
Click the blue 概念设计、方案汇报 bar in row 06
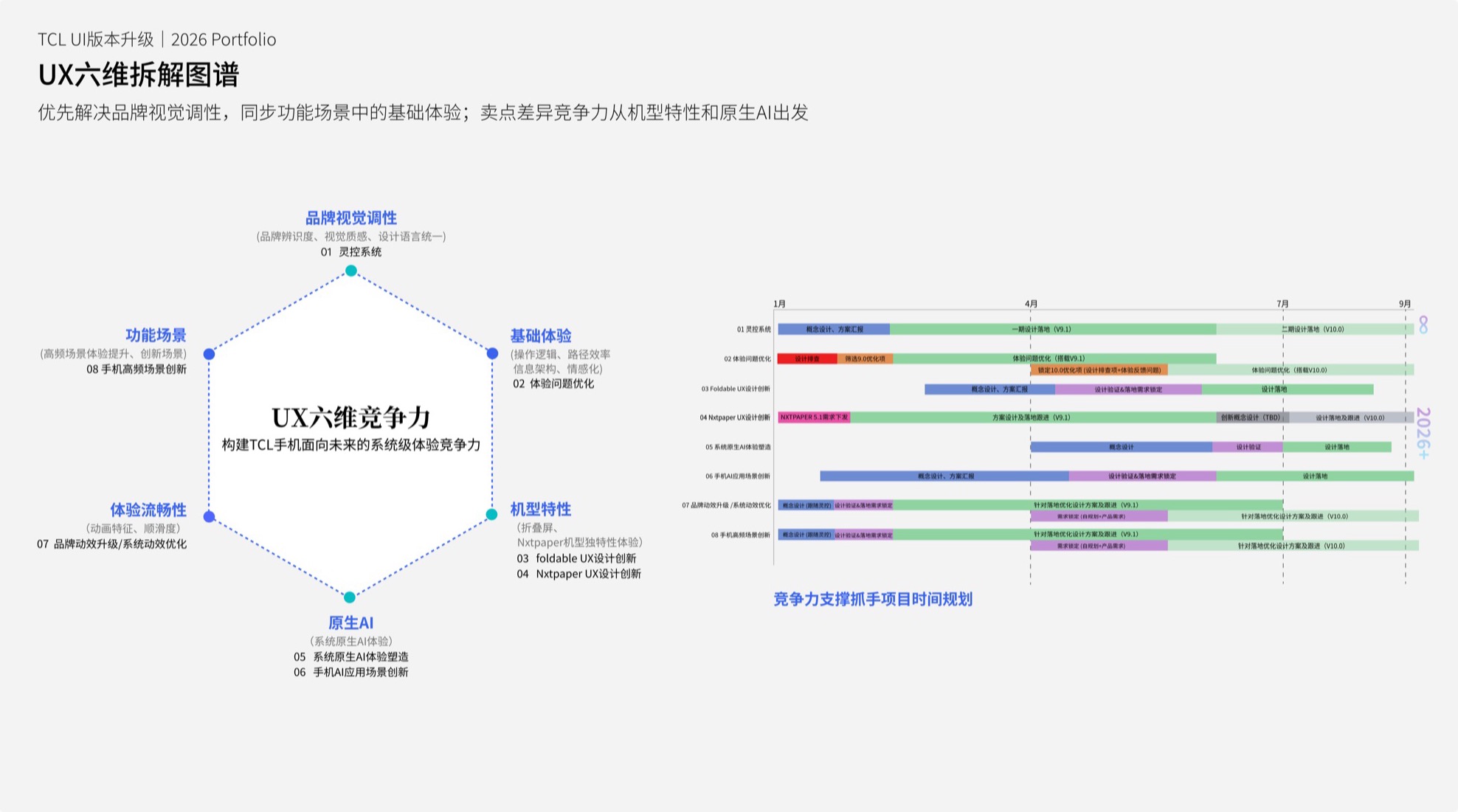[944, 476]
